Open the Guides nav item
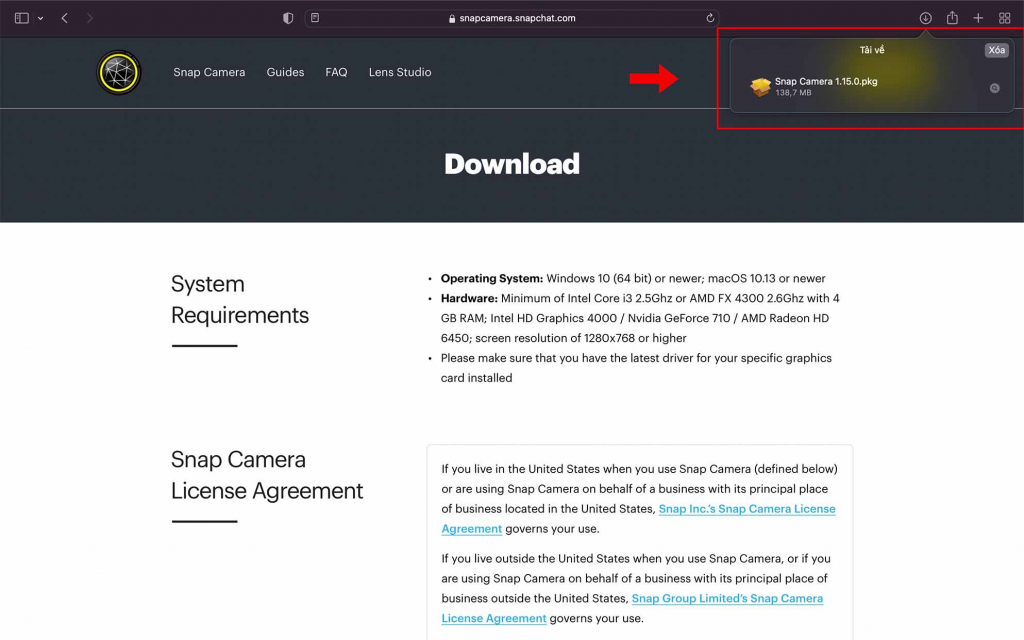Image resolution: width=1024 pixels, height=640 pixels. click(x=285, y=72)
